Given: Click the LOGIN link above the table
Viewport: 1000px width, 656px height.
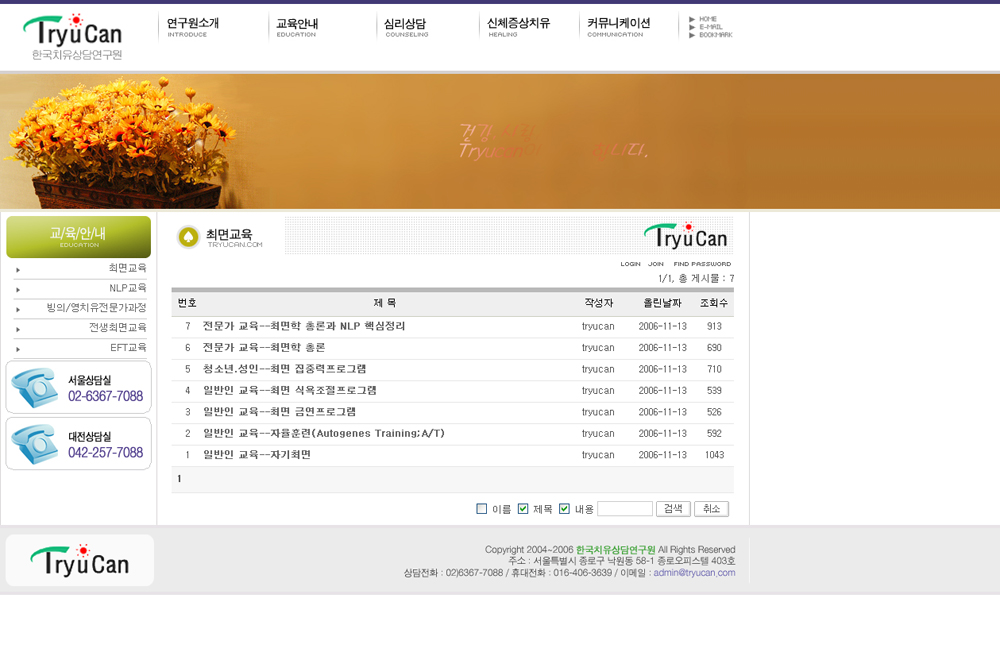Looking at the screenshot, I should pos(630,264).
